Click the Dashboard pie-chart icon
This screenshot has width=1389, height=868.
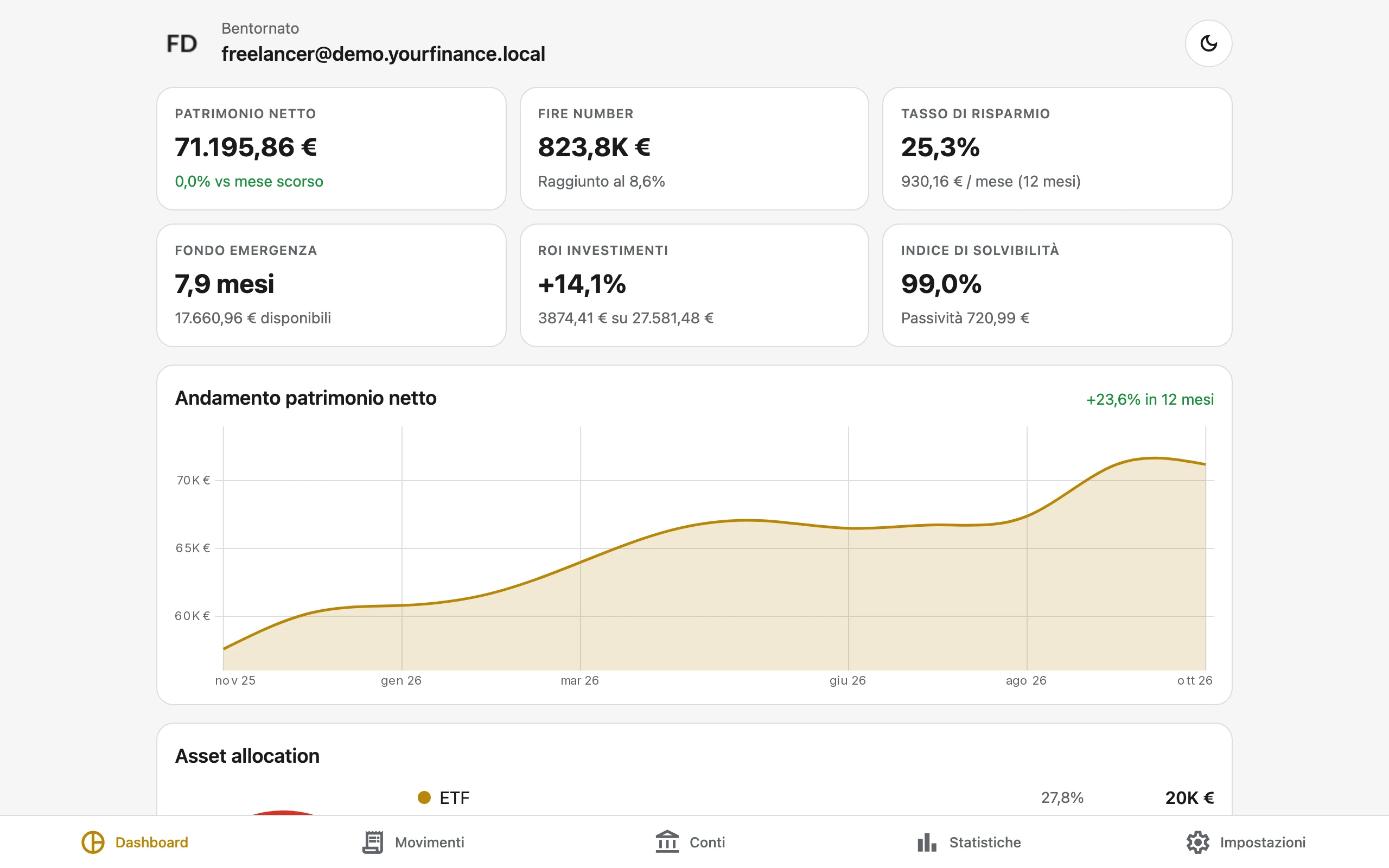pos(93,842)
